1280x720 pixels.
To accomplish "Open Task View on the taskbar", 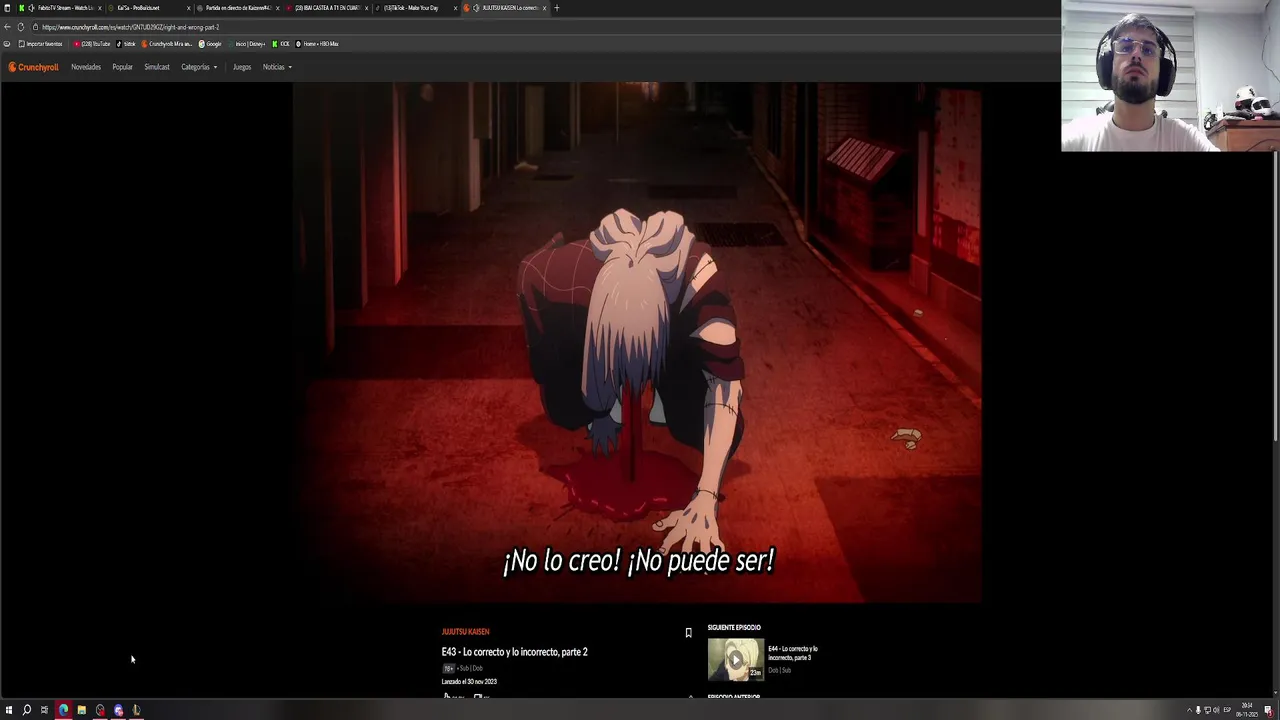I will 44,710.
